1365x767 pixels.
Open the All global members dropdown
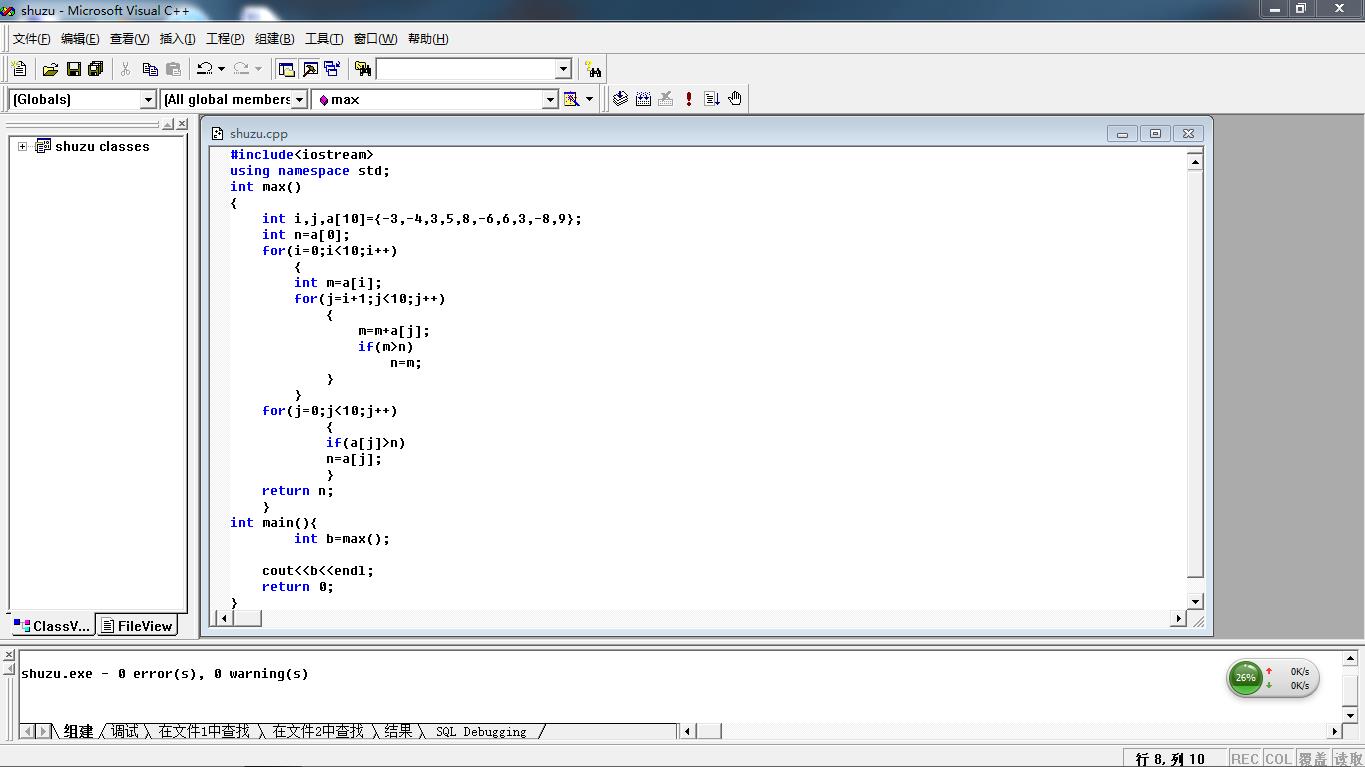(300, 99)
